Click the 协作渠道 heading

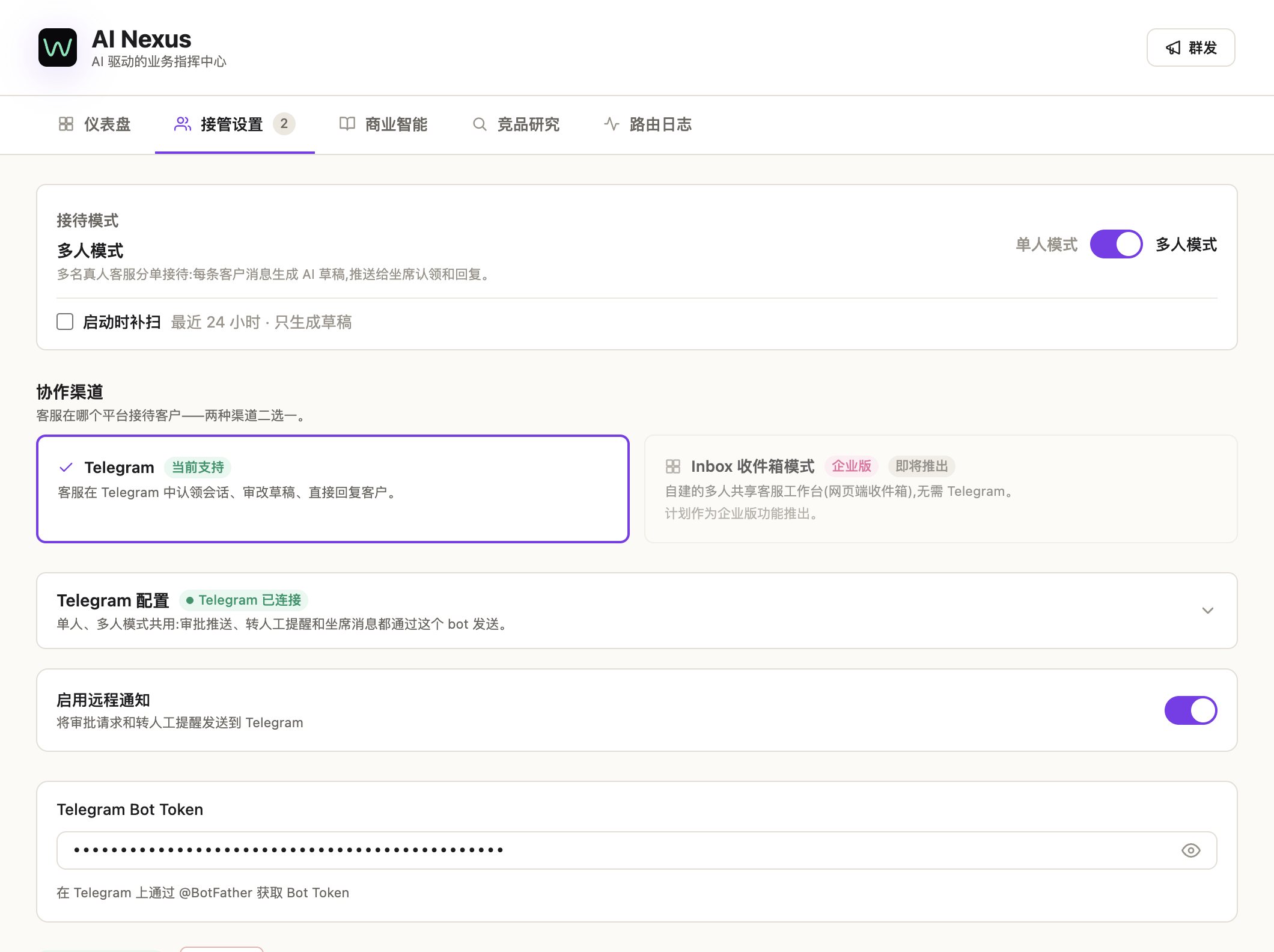[70, 392]
